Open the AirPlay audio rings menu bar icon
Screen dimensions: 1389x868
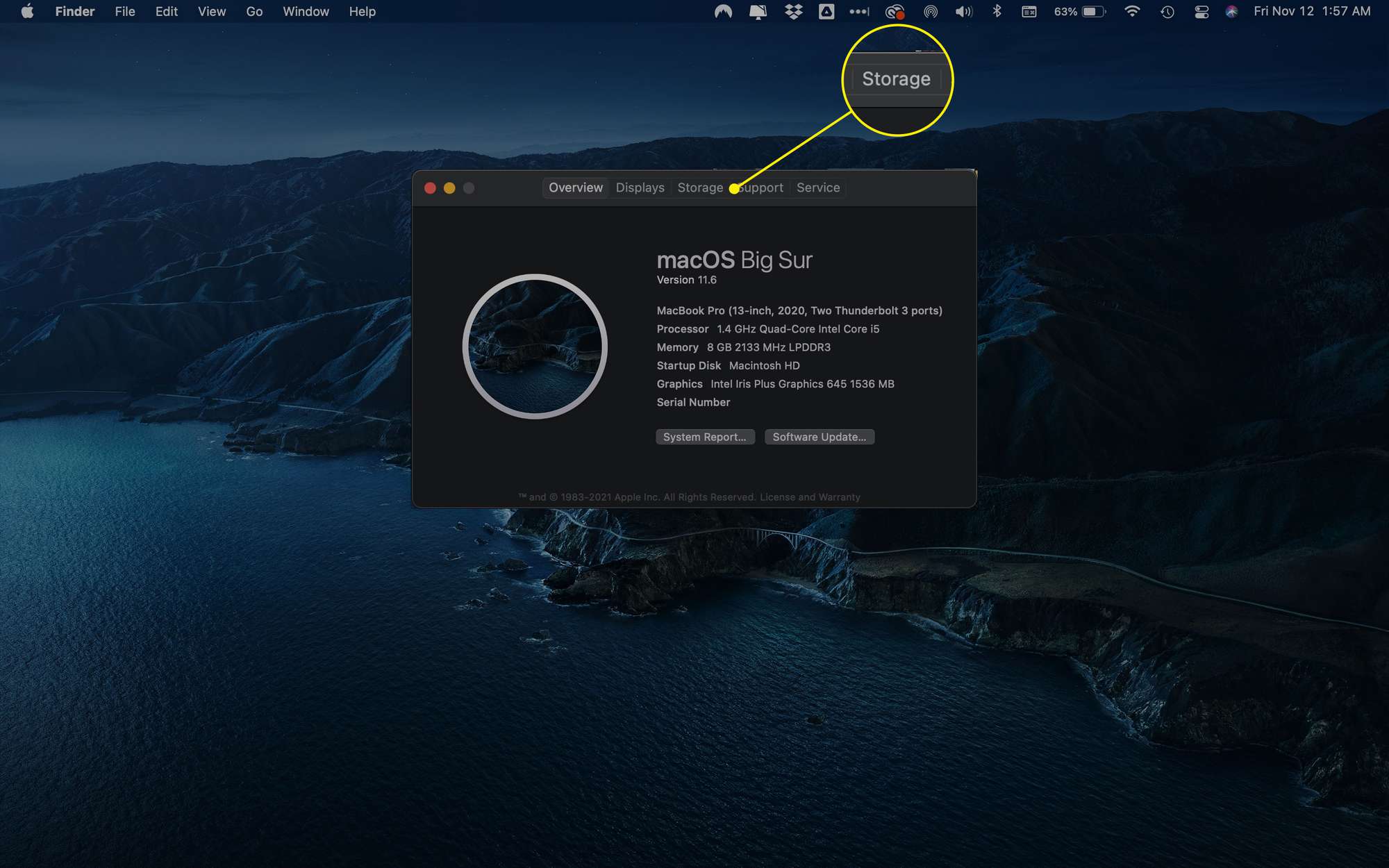click(x=931, y=12)
